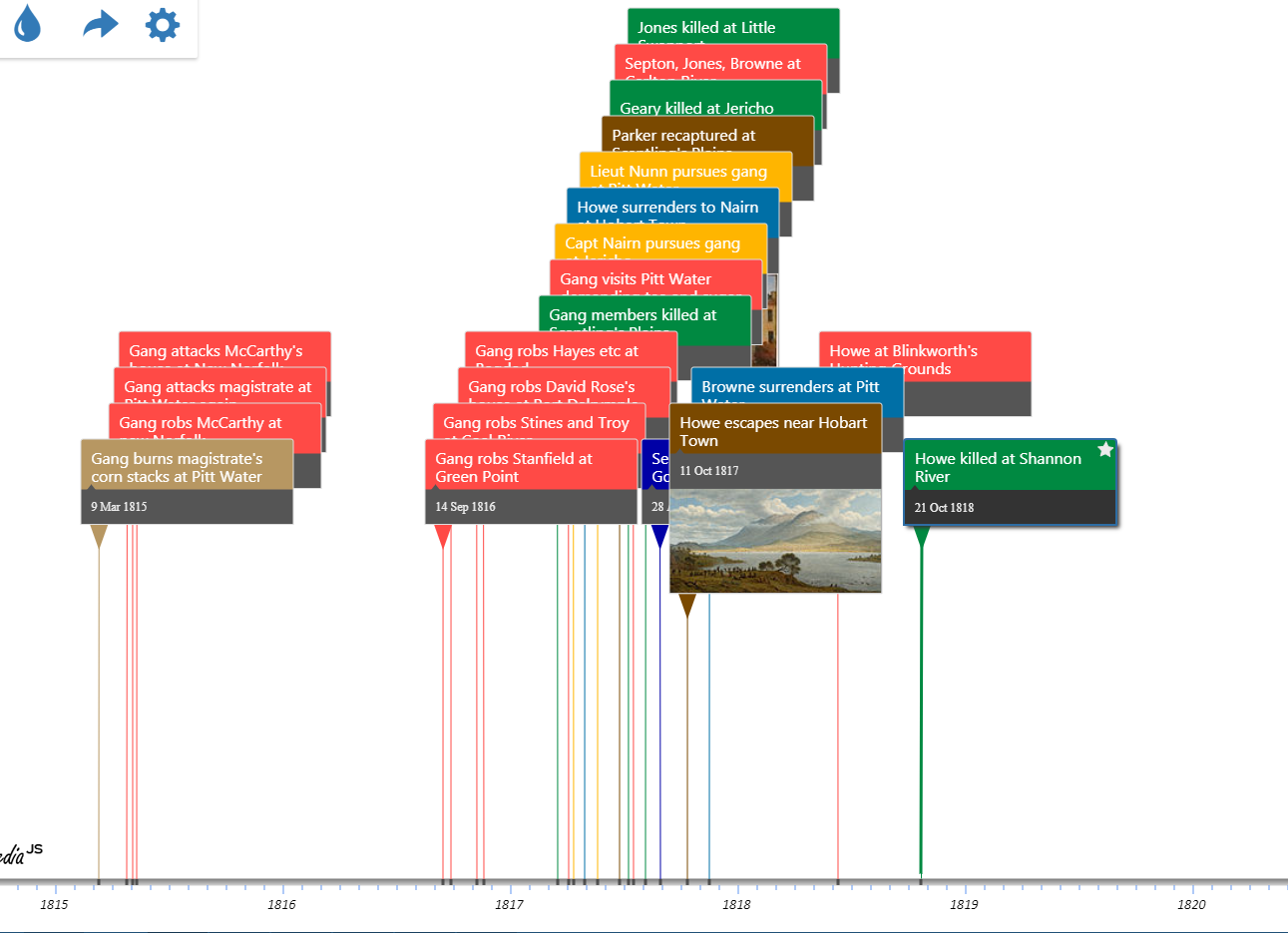Open the landscape thumbnail on 'Howe escapes' card
This screenshot has height=933, width=1288.
tap(775, 541)
